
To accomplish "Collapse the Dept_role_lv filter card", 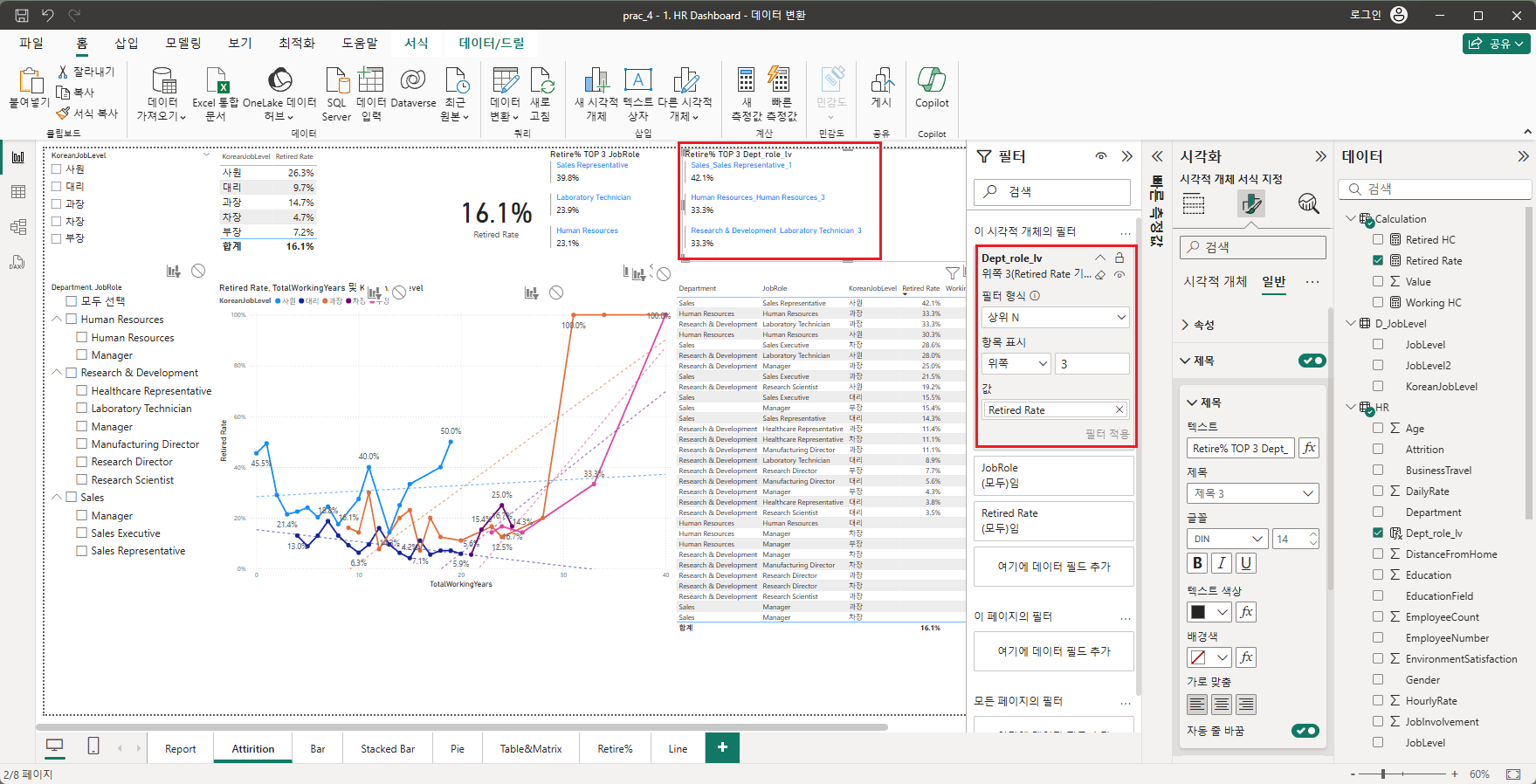I will 1099,258.
